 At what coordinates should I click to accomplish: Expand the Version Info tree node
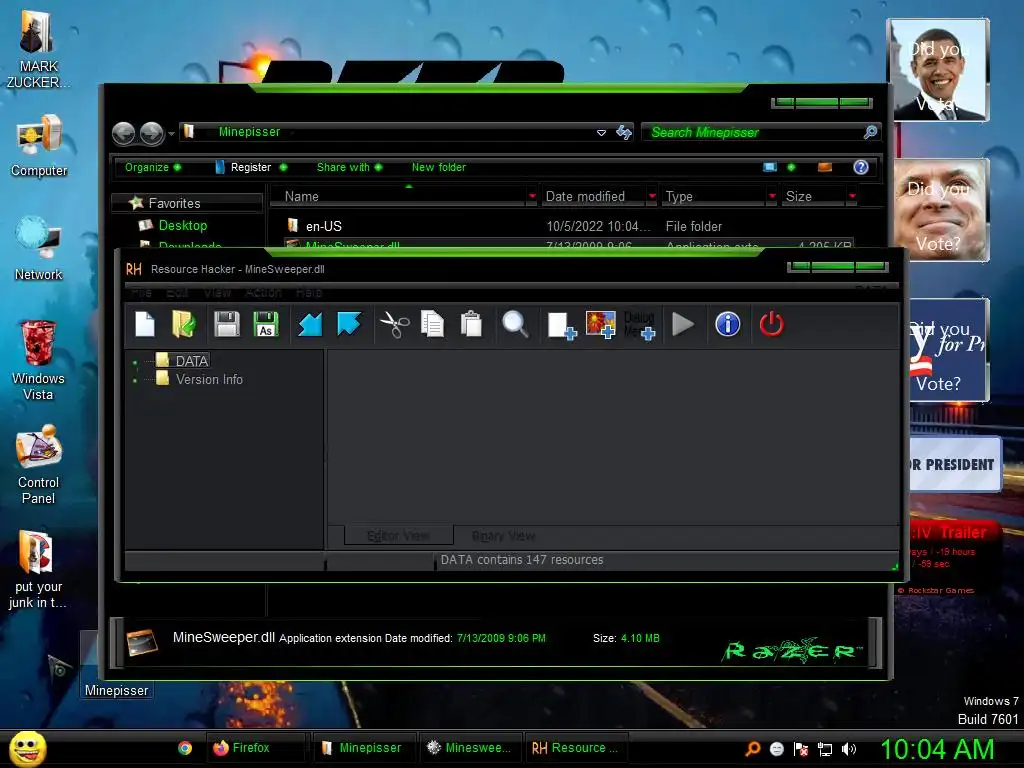135,380
